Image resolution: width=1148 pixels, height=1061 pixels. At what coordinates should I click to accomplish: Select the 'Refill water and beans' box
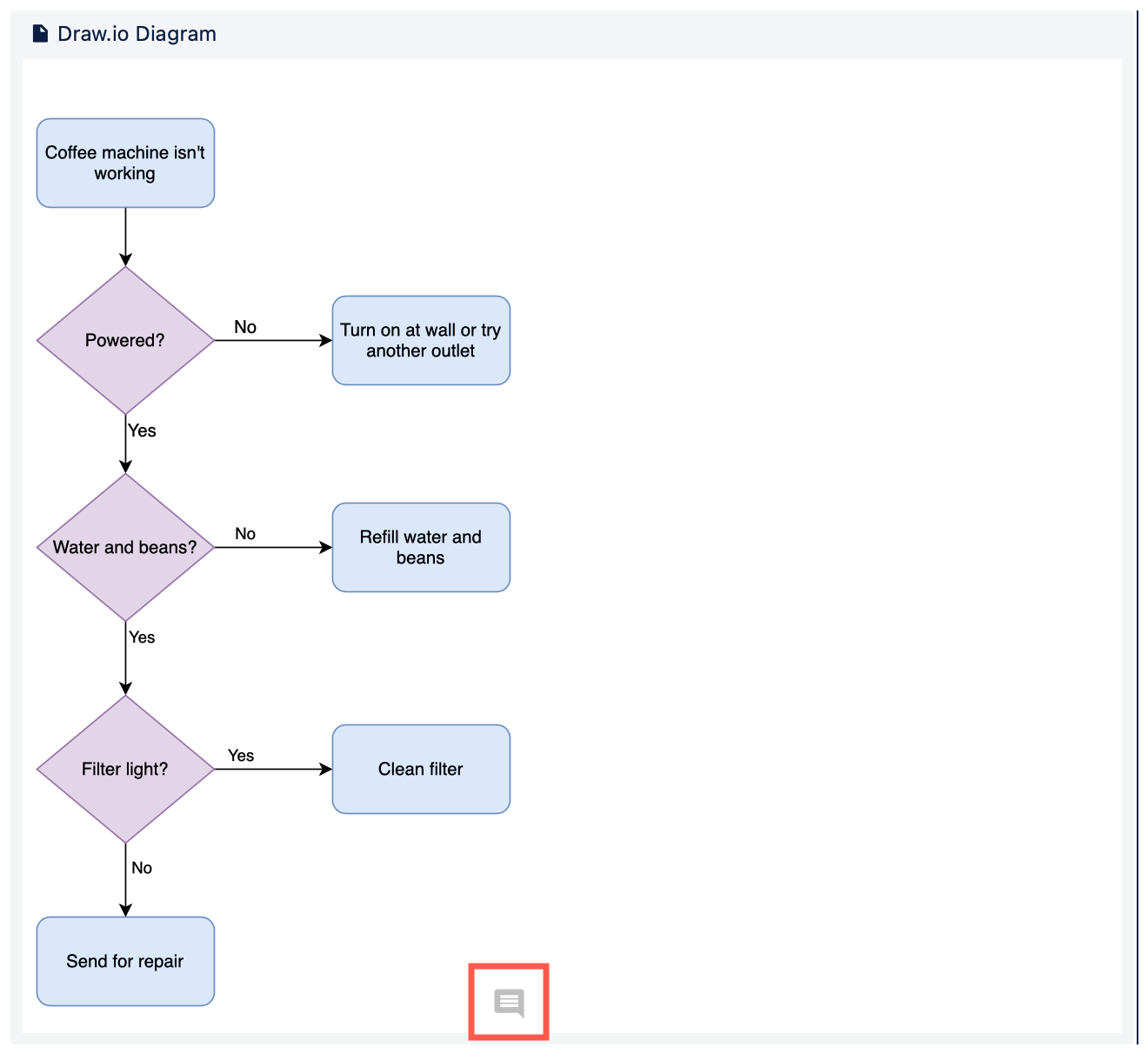421,547
